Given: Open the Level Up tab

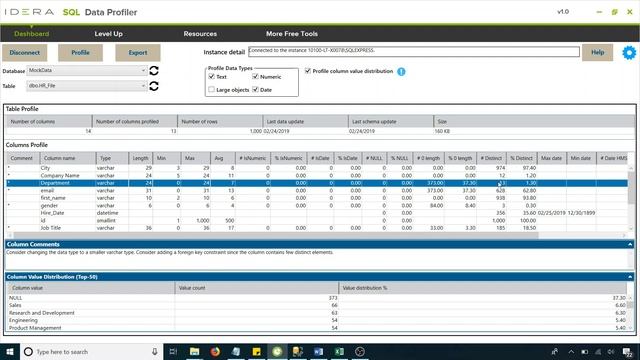Looking at the screenshot, I should 109,34.
